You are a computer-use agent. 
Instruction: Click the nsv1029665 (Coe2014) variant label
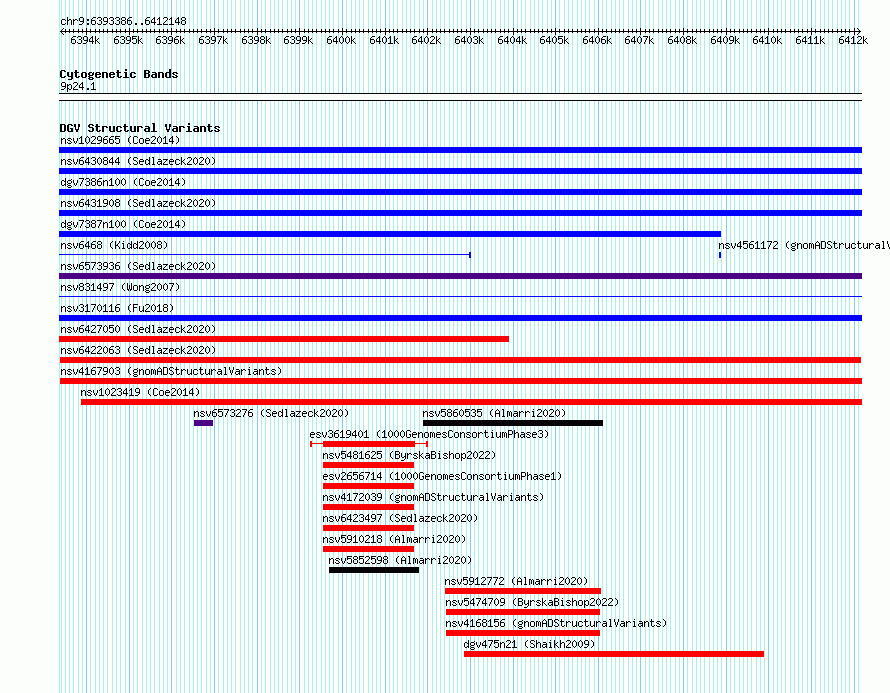pos(120,140)
